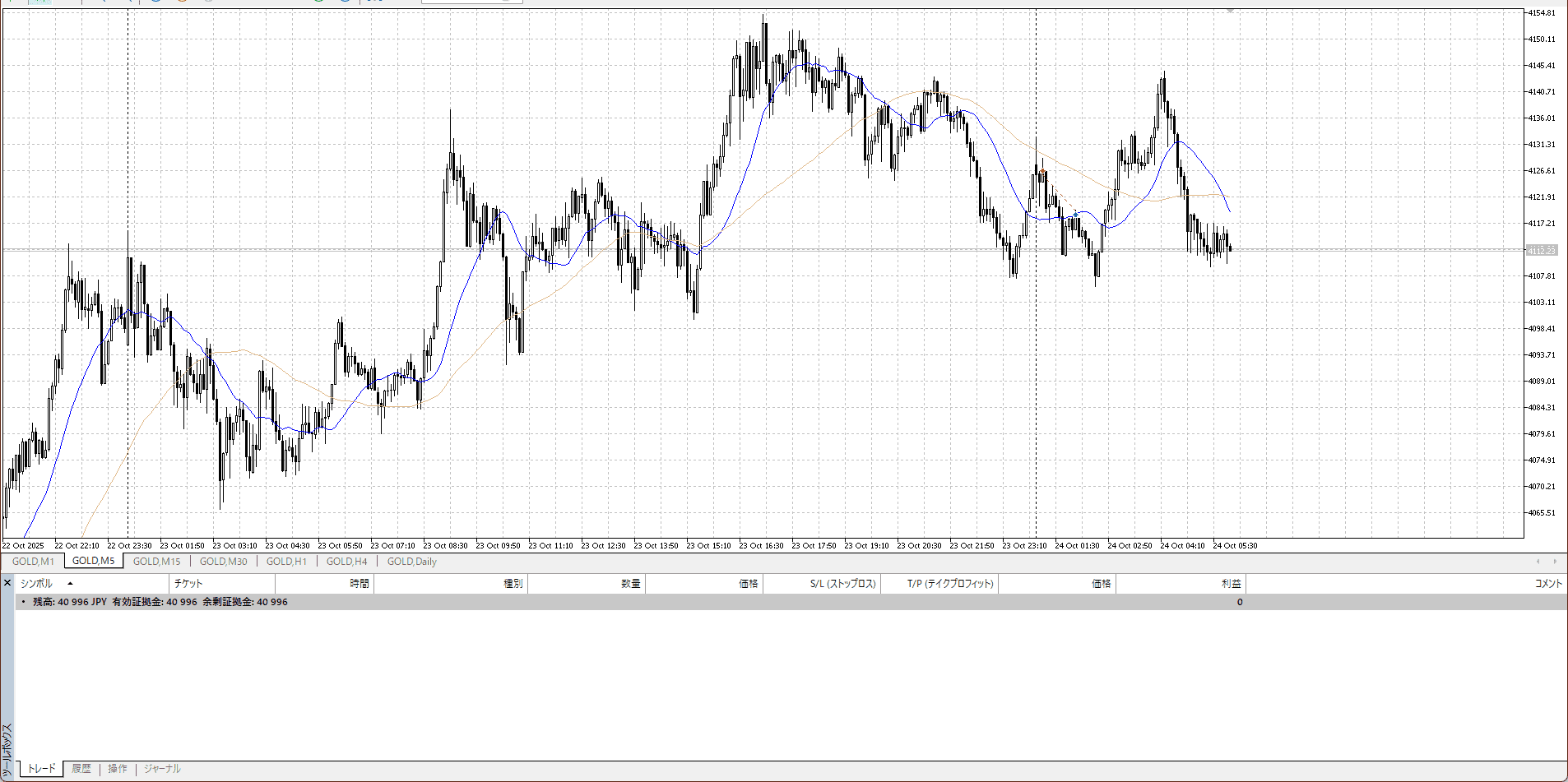This screenshot has height=782, width=1568.
Task: Click the T/P (テイクプロフィット) column header
Action: coord(950,584)
